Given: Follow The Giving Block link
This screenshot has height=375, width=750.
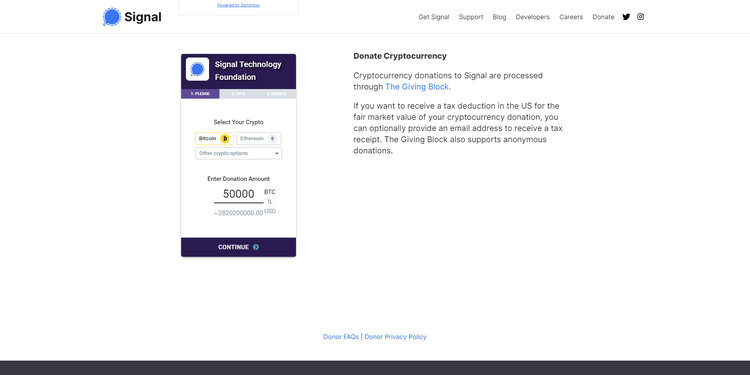Looking at the screenshot, I should tap(417, 87).
